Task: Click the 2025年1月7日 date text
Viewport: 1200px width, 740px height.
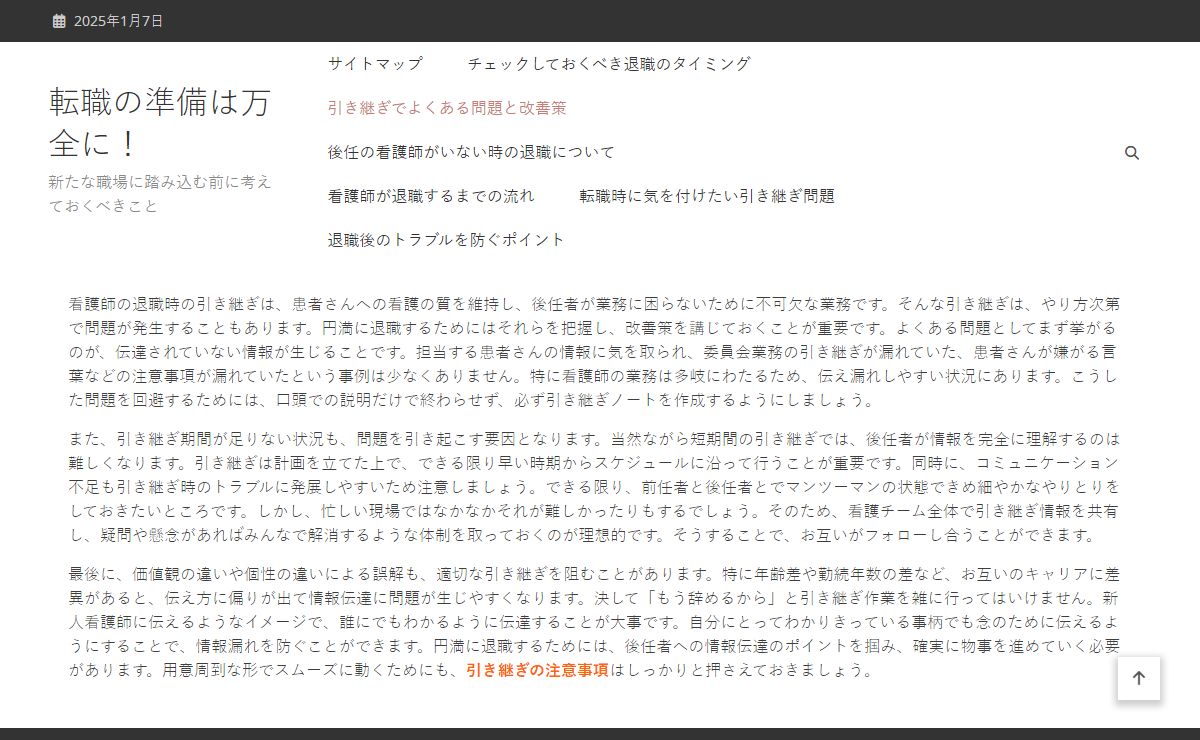Action: tap(118, 21)
